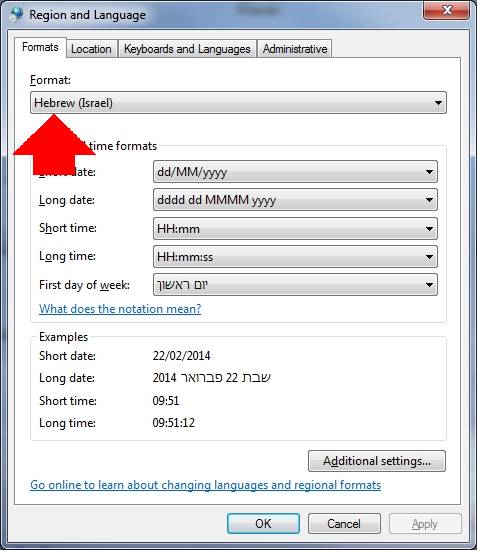Image resolution: width=477 pixels, height=550 pixels.
Task: Open the Location tab
Action: (x=91, y=49)
